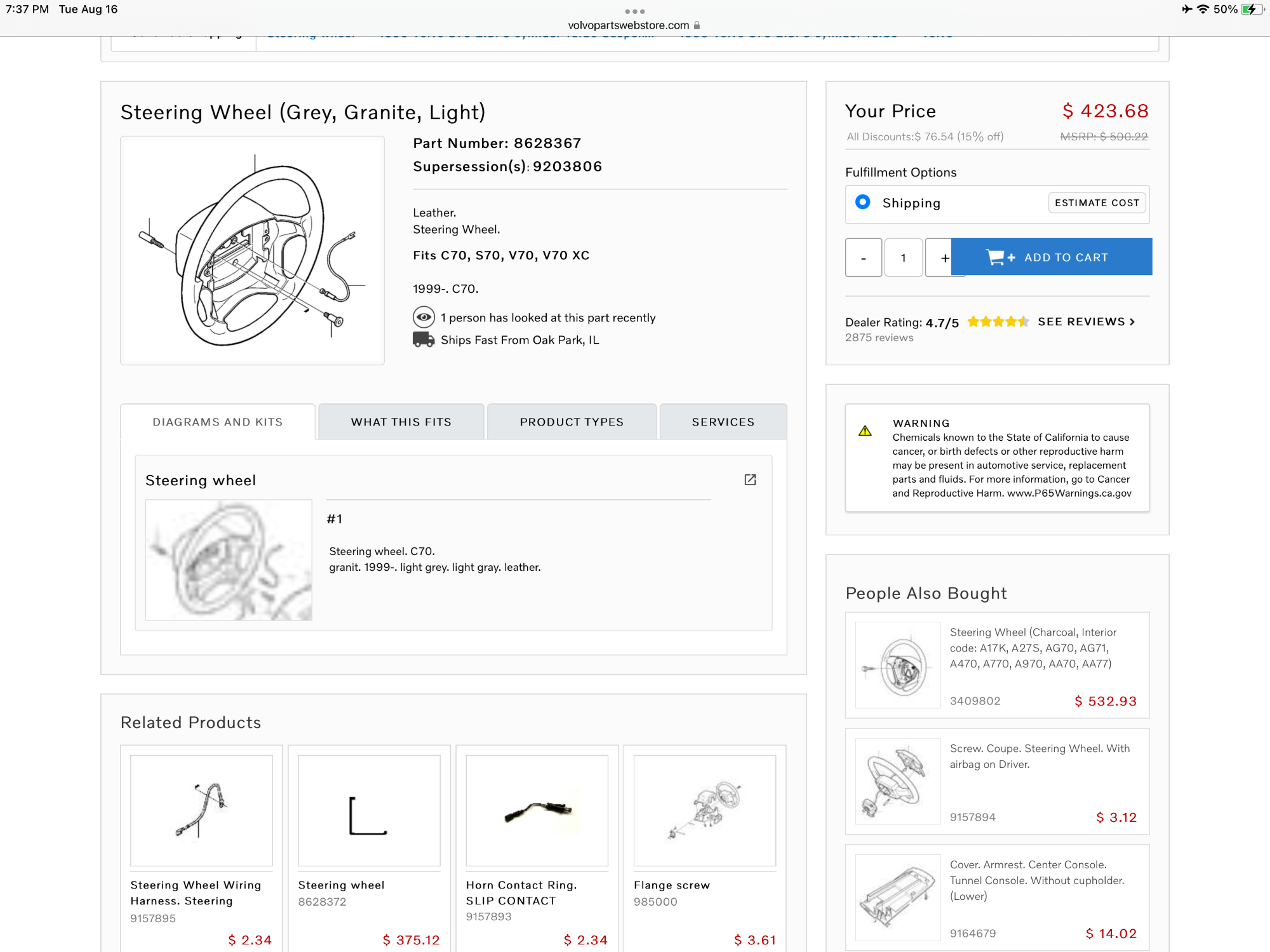Click the yellow warning triangle icon
This screenshot has width=1270, height=952.
pos(865,431)
